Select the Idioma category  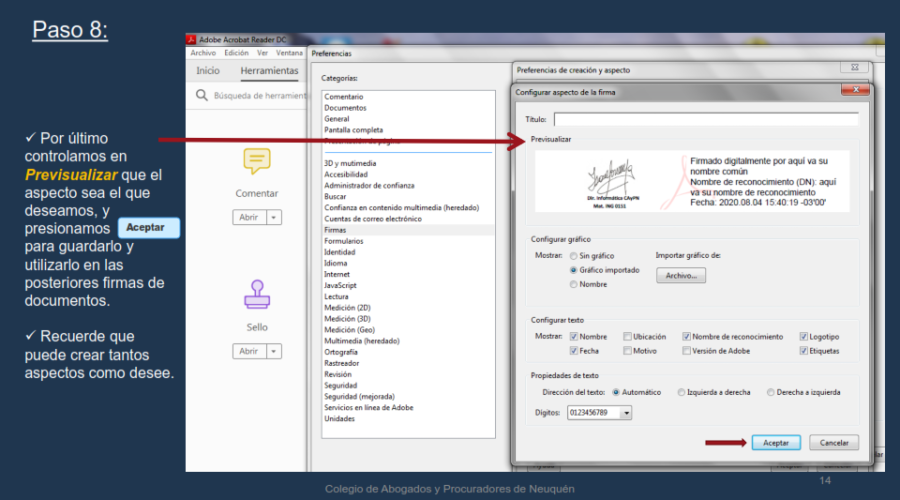tap(336, 263)
